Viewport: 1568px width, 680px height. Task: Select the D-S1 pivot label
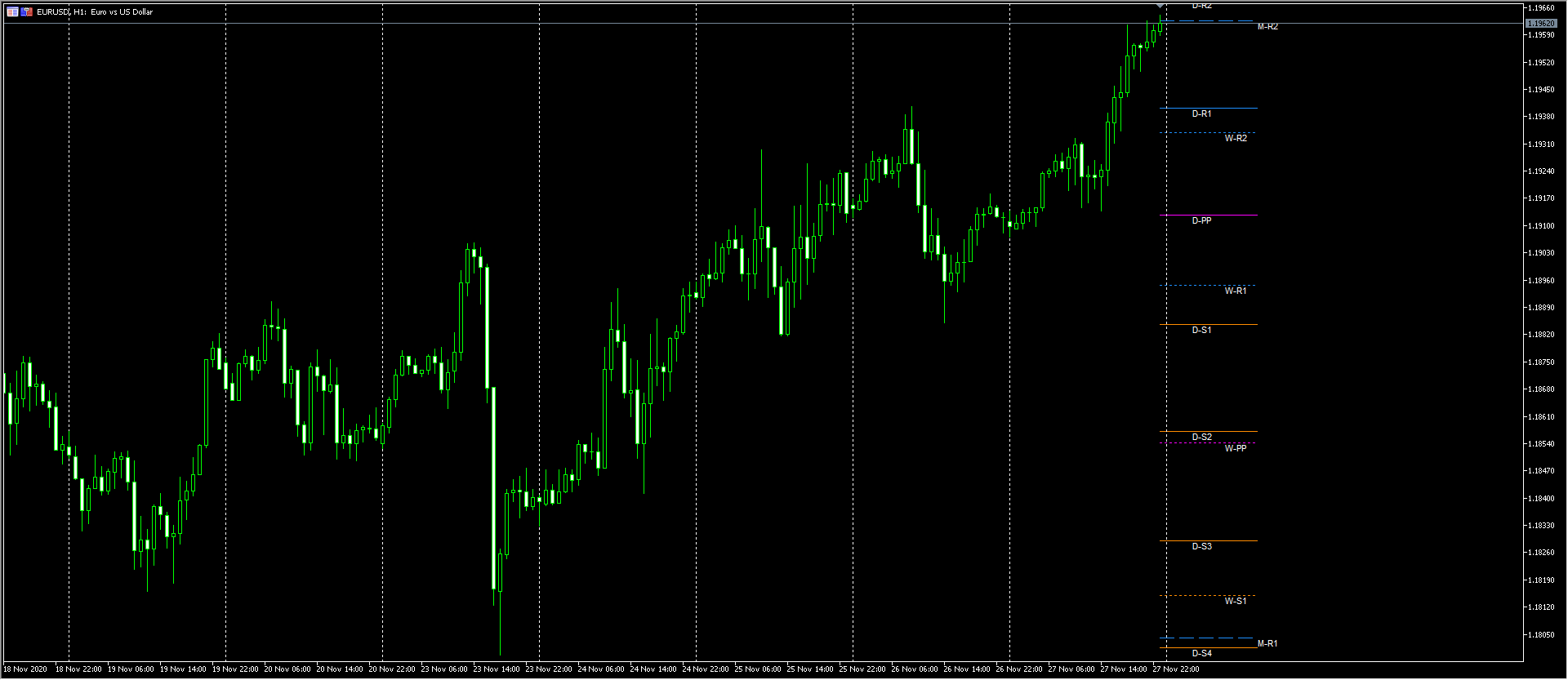click(1201, 330)
